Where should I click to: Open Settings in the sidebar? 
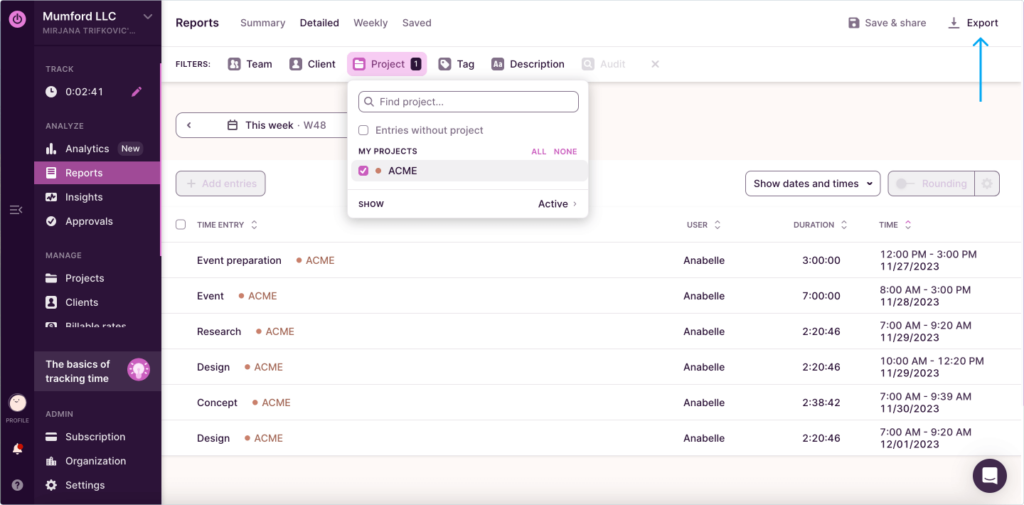click(x=85, y=485)
